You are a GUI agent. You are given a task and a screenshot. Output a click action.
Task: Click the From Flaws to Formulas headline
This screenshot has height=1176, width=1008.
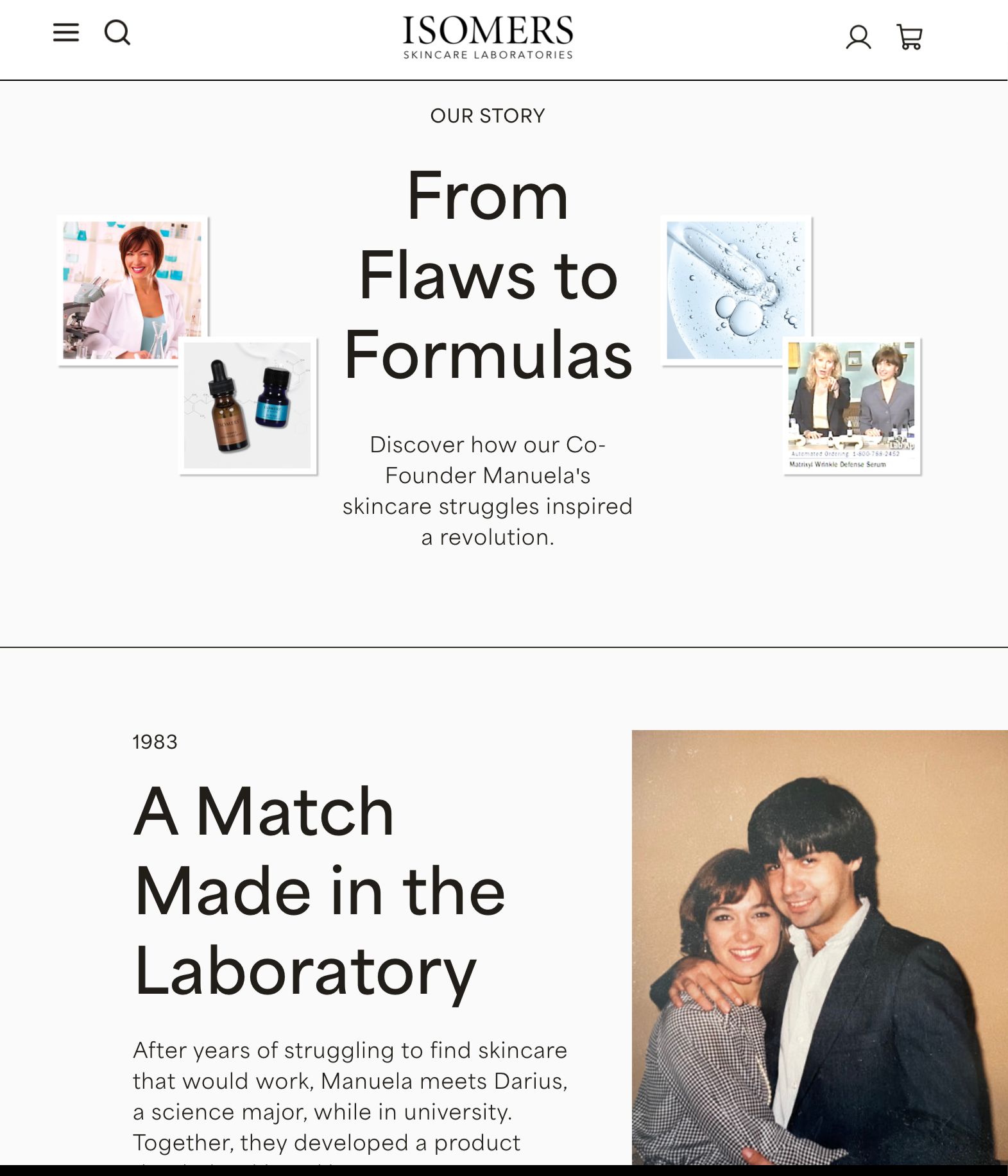[x=488, y=276]
